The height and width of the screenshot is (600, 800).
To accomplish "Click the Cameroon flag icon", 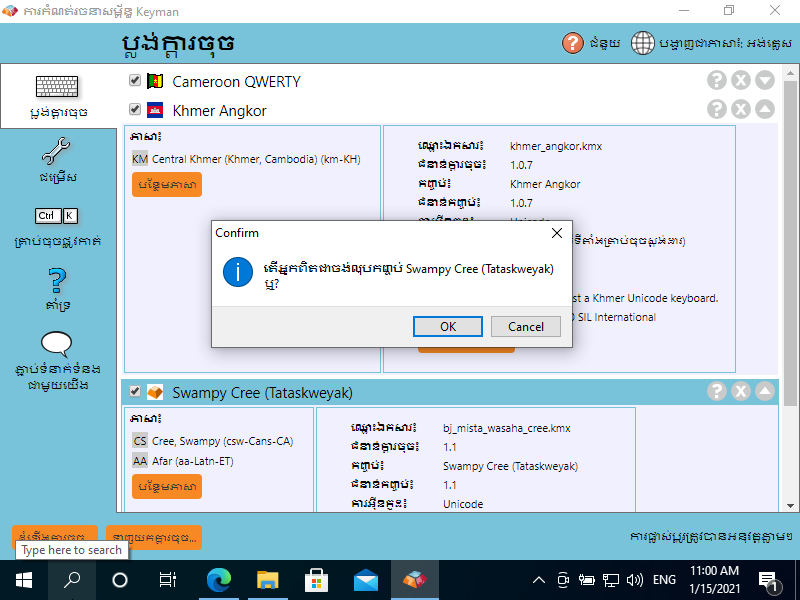I will 155,81.
